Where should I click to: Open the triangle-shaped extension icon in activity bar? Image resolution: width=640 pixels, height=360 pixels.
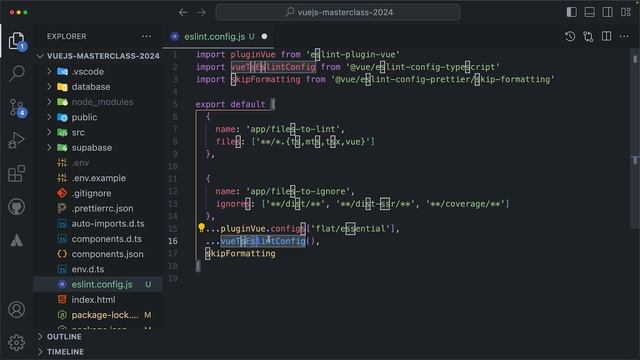pos(17,240)
